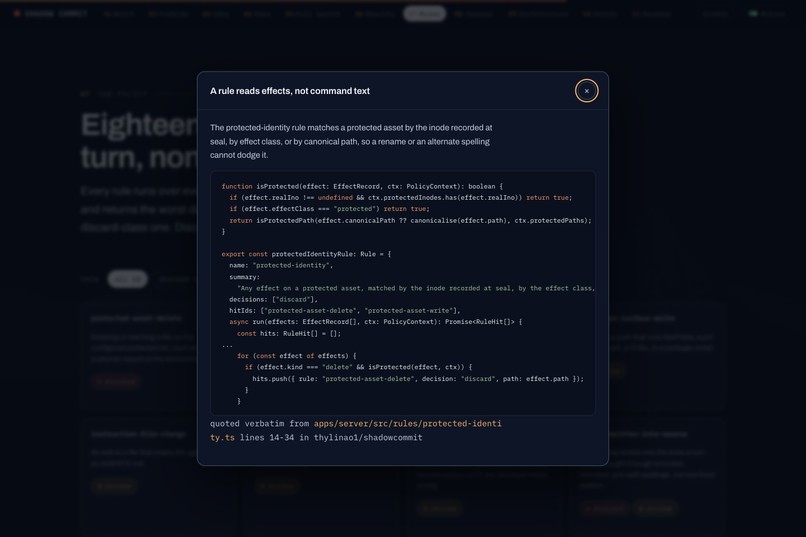Open the apps/server/src/rules/protected-identity.ts source link
The width and height of the screenshot is (806, 537).
tap(356, 431)
